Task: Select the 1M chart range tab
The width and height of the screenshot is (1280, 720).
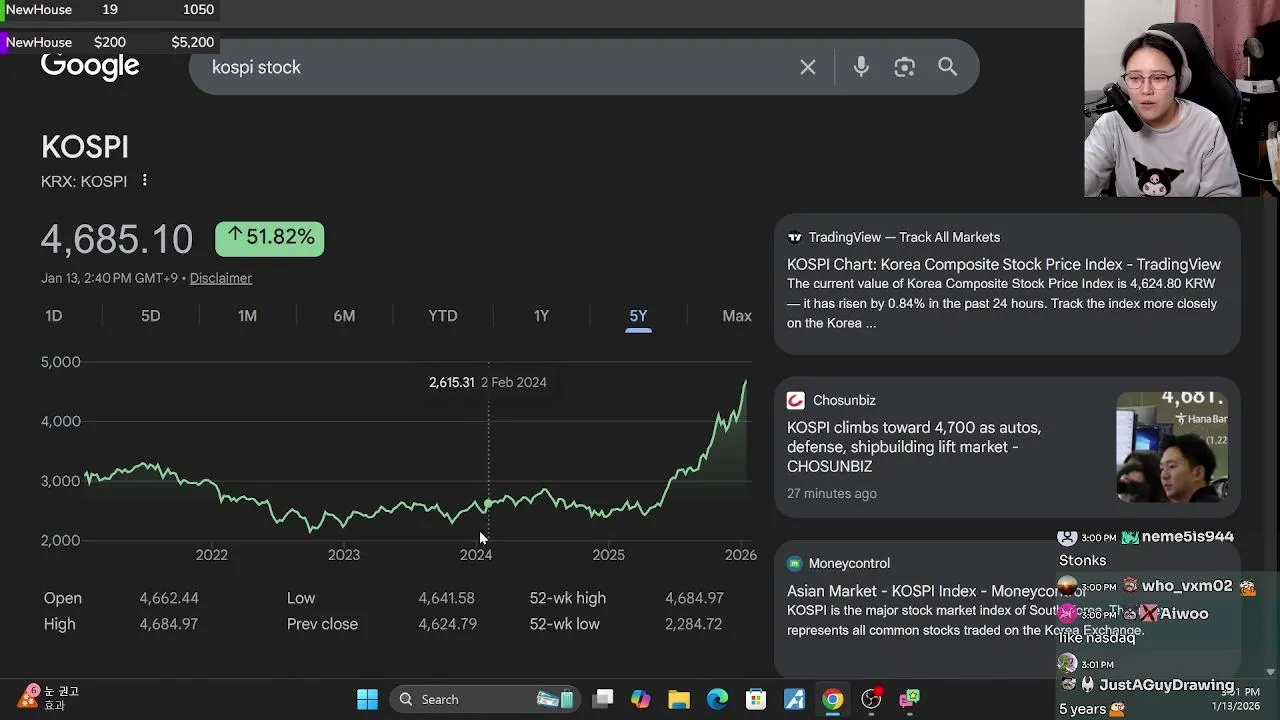Action: pyautogui.click(x=247, y=316)
